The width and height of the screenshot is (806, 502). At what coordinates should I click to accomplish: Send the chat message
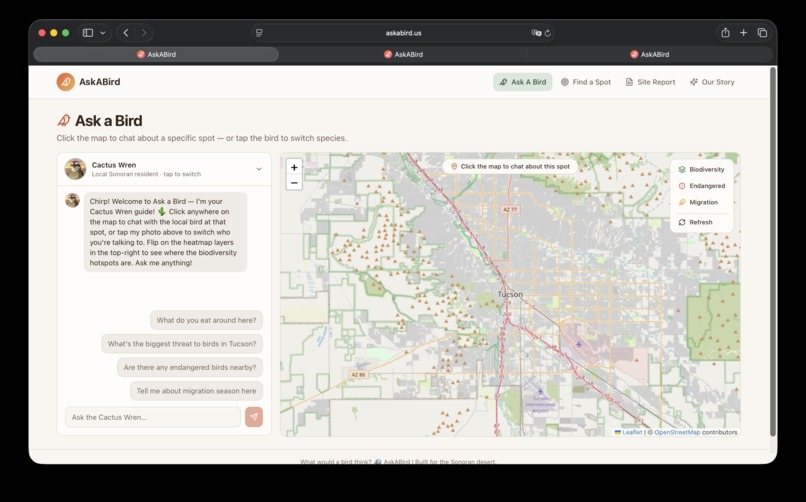pyautogui.click(x=254, y=417)
